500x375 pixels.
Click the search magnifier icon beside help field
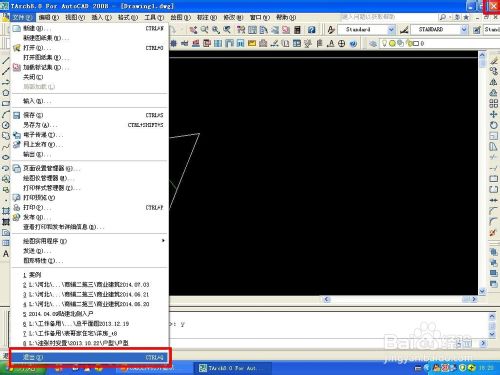[443, 17]
